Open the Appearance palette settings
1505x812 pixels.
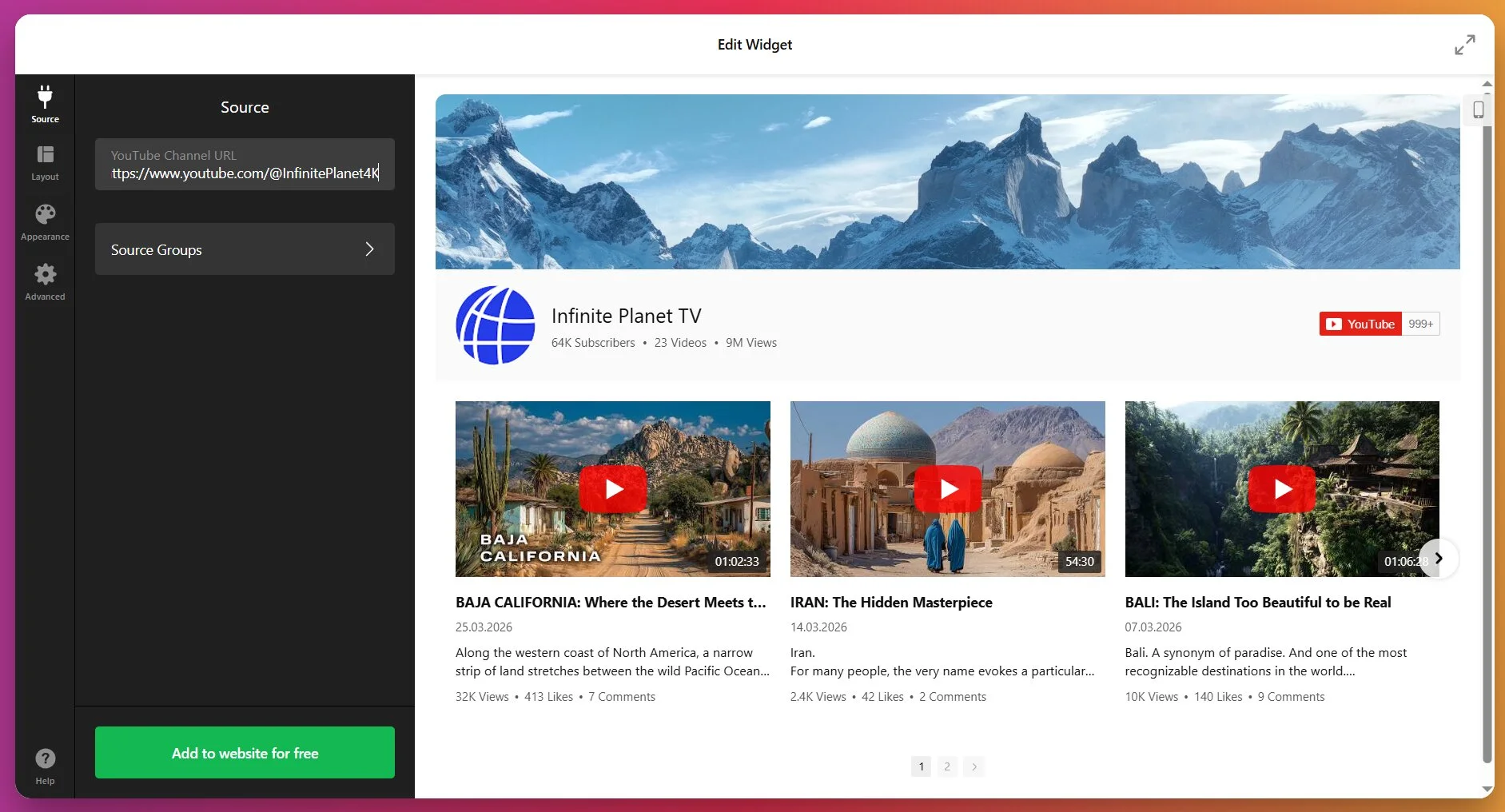45,221
